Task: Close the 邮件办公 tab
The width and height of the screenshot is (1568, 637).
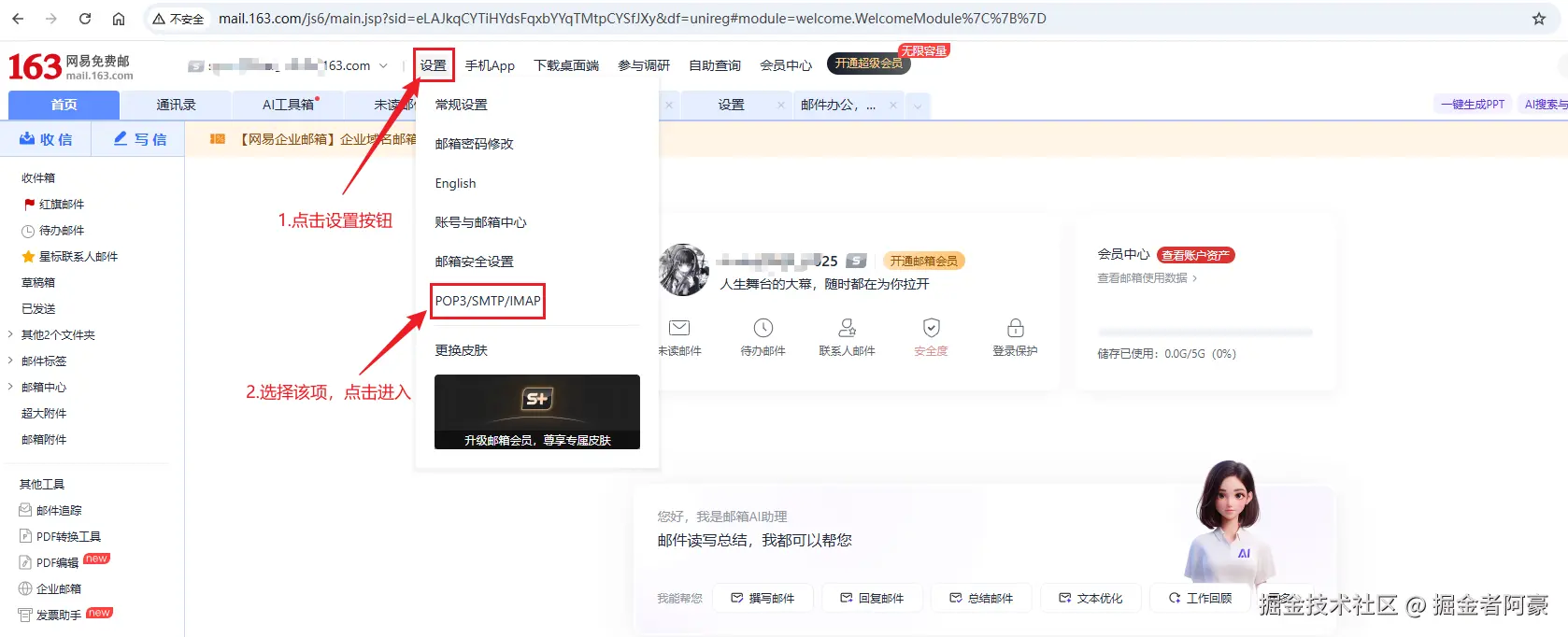Action: [x=893, y=106]
